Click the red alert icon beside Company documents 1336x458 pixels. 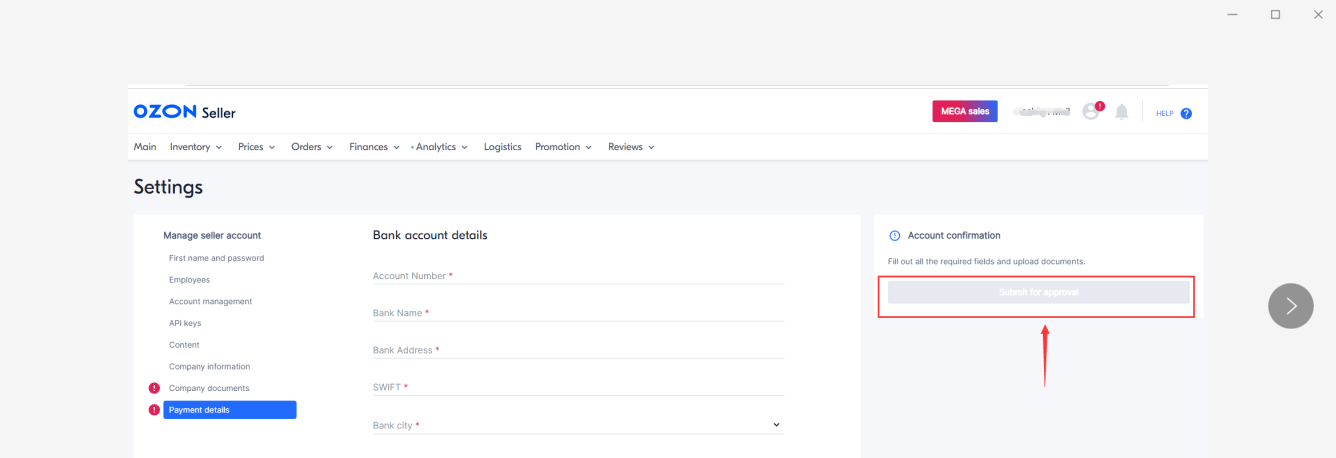tap(154, 388)
